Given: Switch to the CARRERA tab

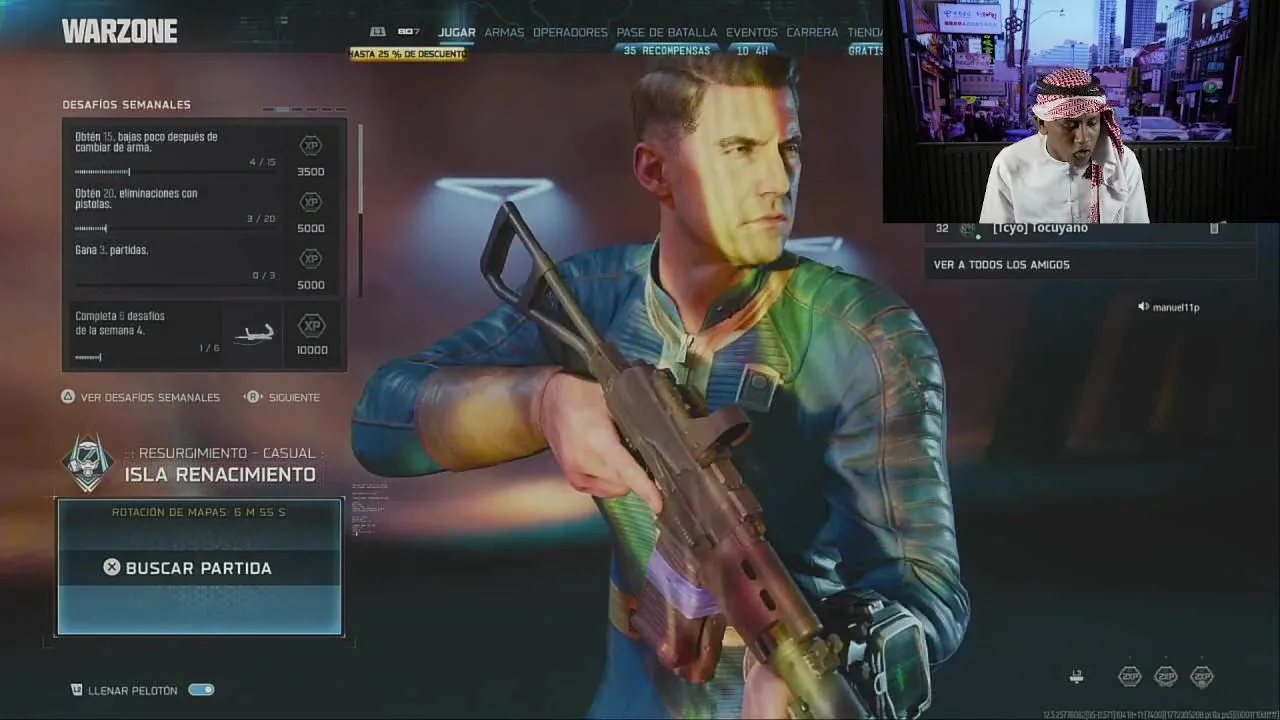Looking at the screenshot, I should [812, 32].
